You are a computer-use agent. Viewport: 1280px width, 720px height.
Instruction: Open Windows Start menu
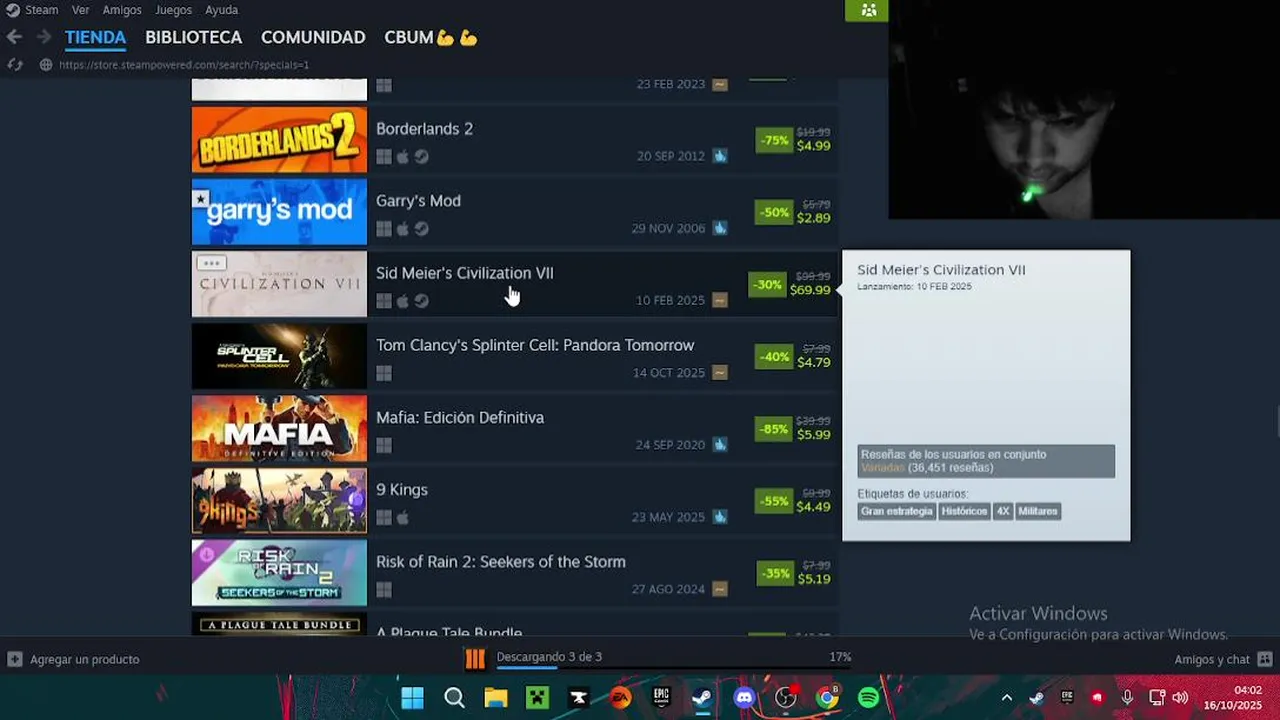coord(412,697)
